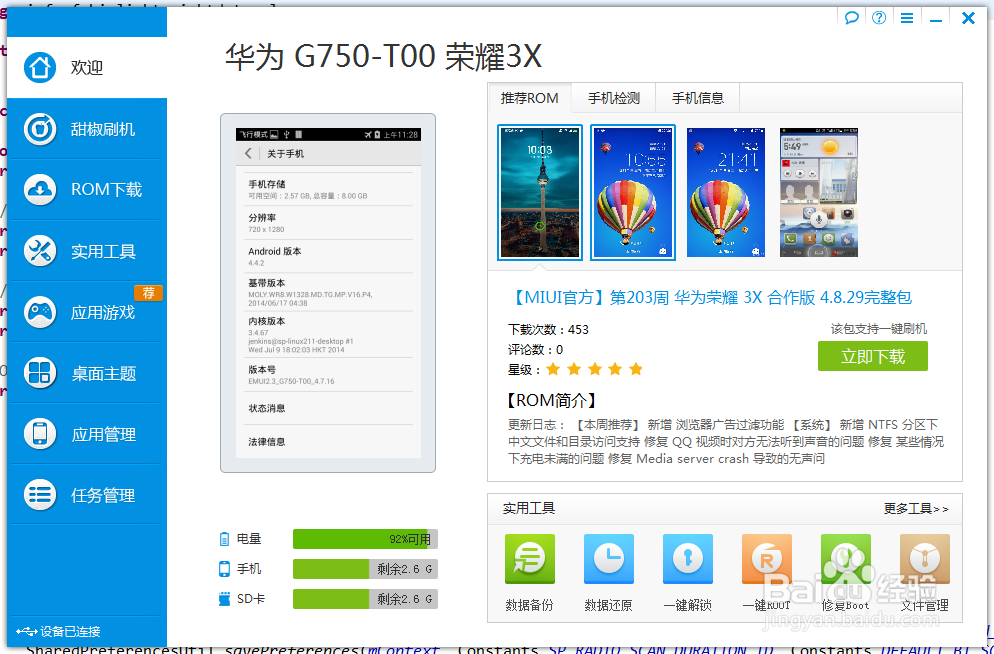Open MIUI官方 第203周 ROM title link
The image size is (994, 654).
(x=710, y=297)
